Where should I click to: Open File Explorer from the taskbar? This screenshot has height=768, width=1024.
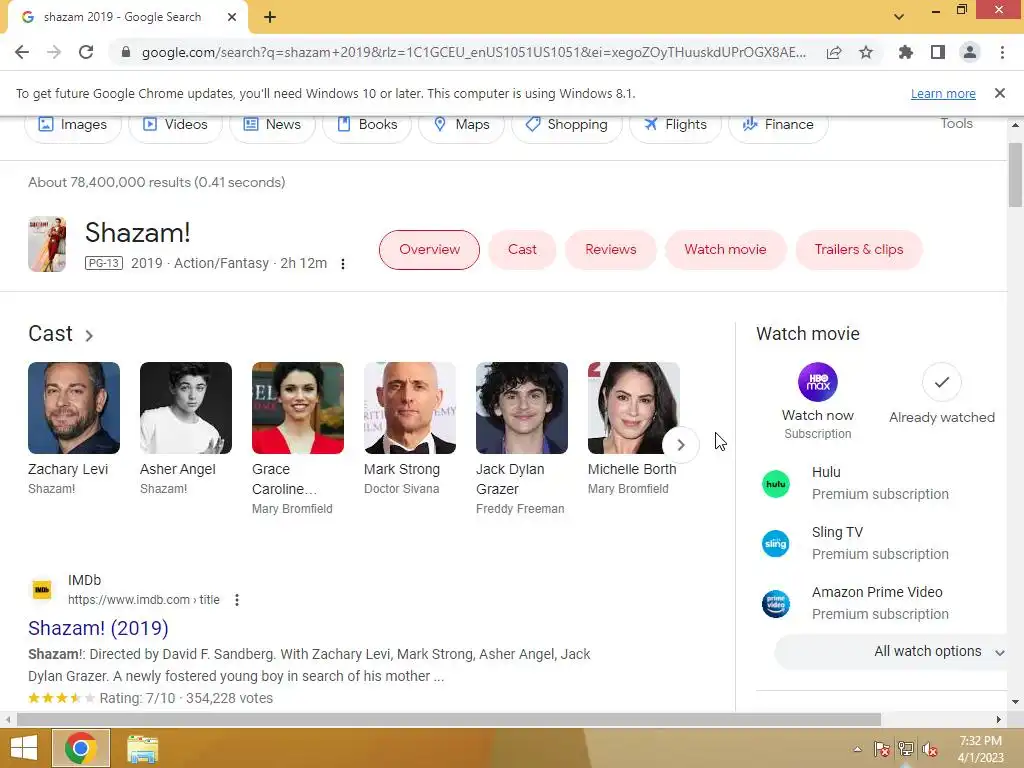point(142,749)
